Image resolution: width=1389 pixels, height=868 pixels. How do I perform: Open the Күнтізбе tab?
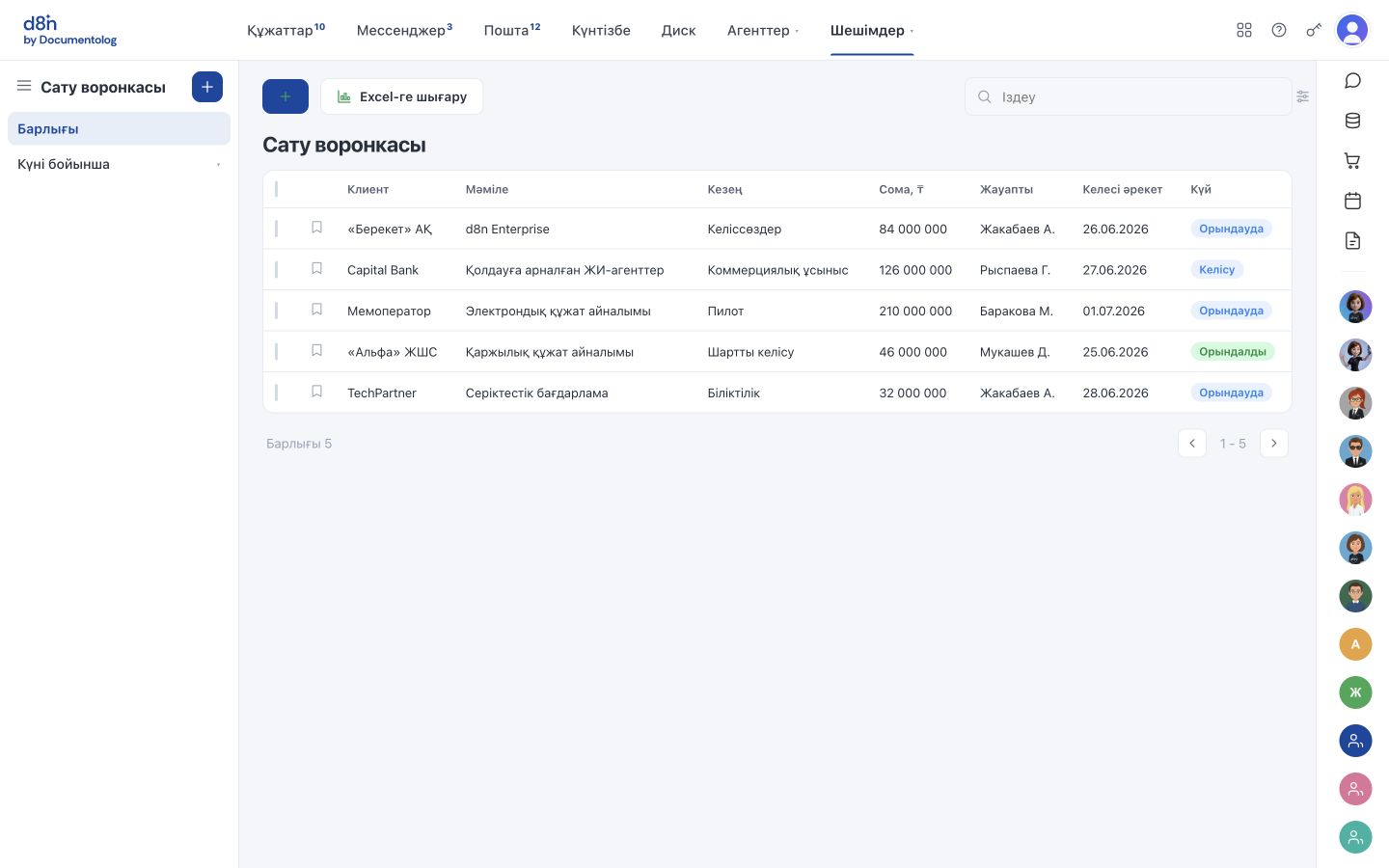tap(601, 30)
